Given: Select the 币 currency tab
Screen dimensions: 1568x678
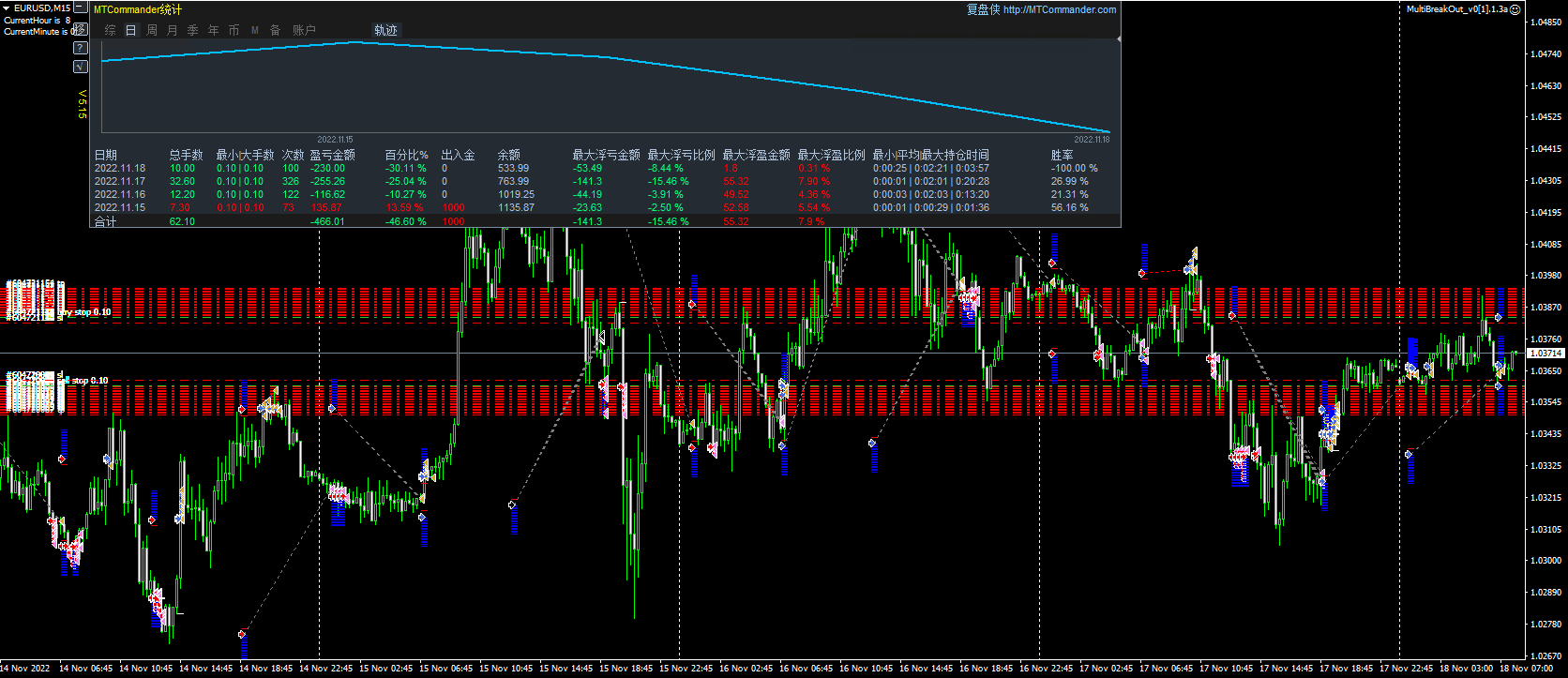Looking at the screenshot, I should (234, 30).
